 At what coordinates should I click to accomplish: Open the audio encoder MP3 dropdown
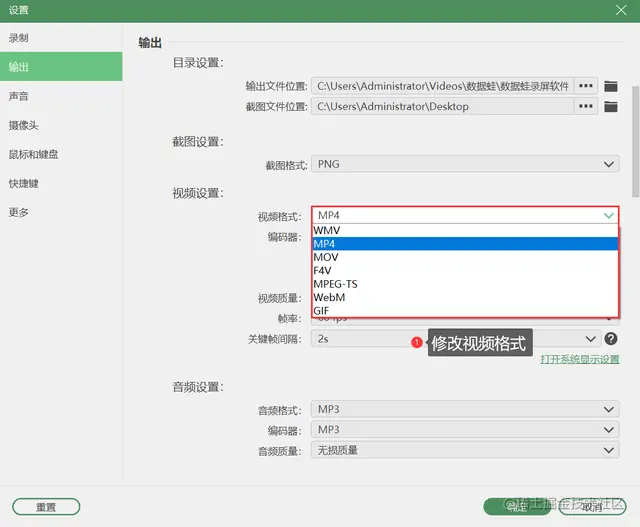click(x=465, y=429)
